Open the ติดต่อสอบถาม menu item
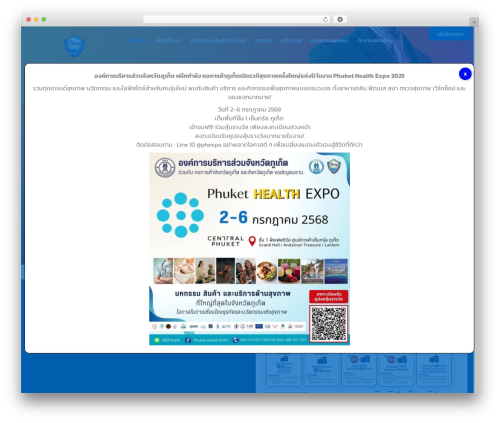 click(x=374, y=41)
